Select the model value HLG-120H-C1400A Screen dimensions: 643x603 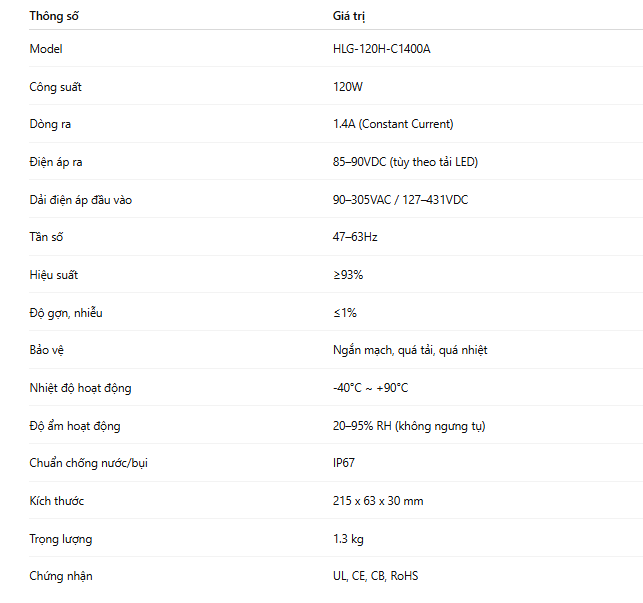tap(381, 49)
